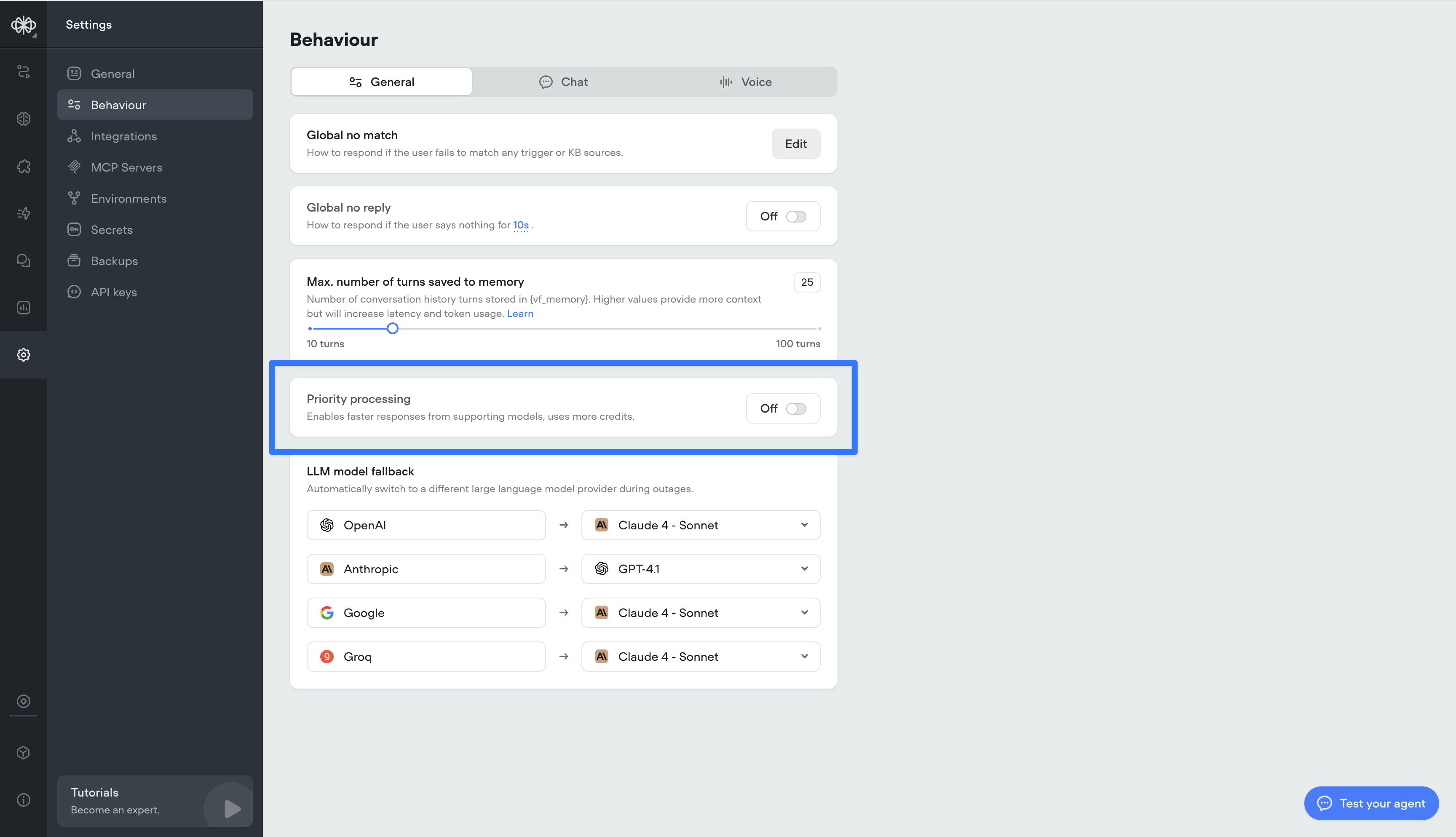Click Edit for Global no match
Image resolution: width=1456 pixels, height=837 pixels.
pyautogui.click(x=795, y=144)
